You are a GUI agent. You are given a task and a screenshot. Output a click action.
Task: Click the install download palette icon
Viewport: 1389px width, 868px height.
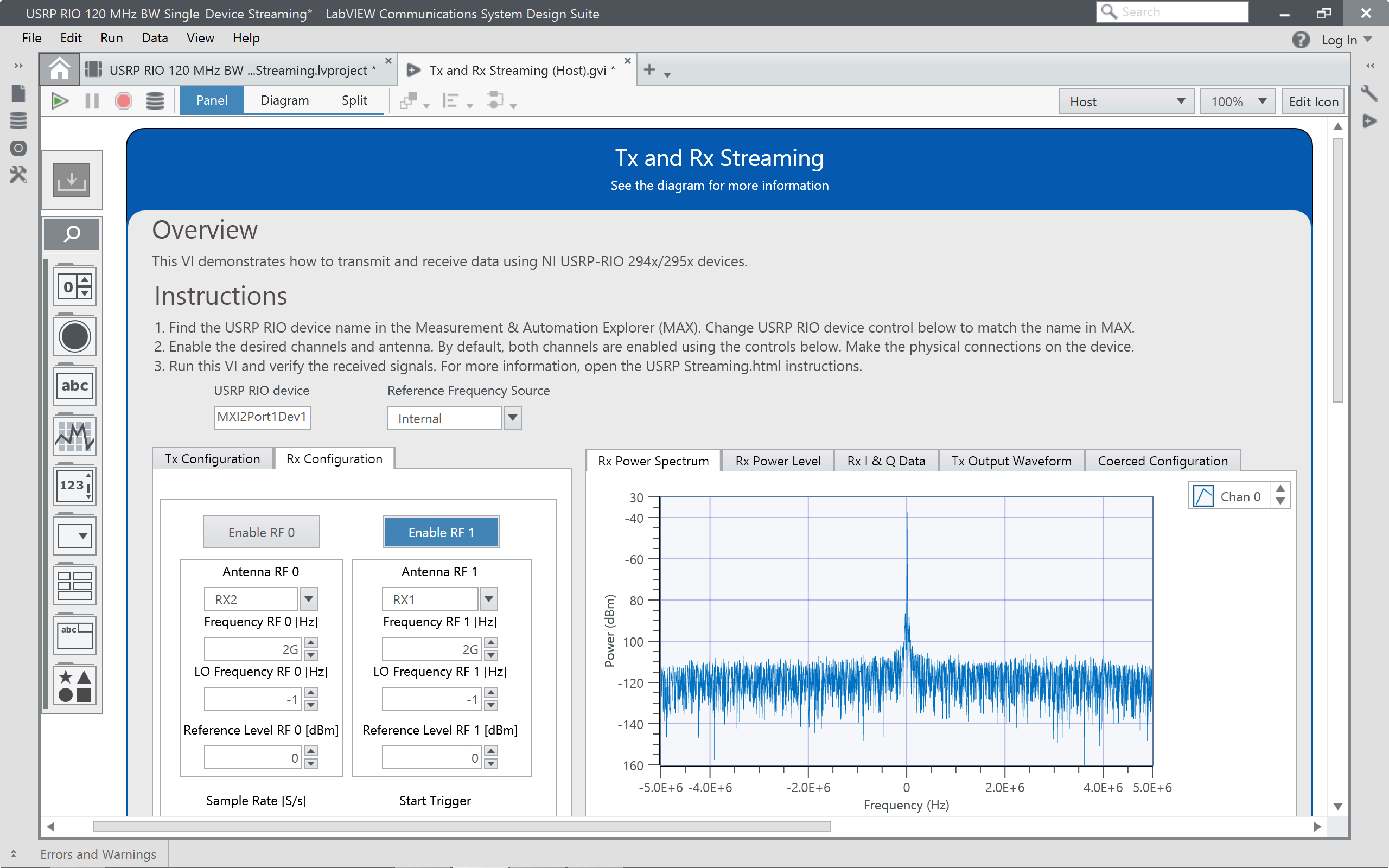click(72, 180)
